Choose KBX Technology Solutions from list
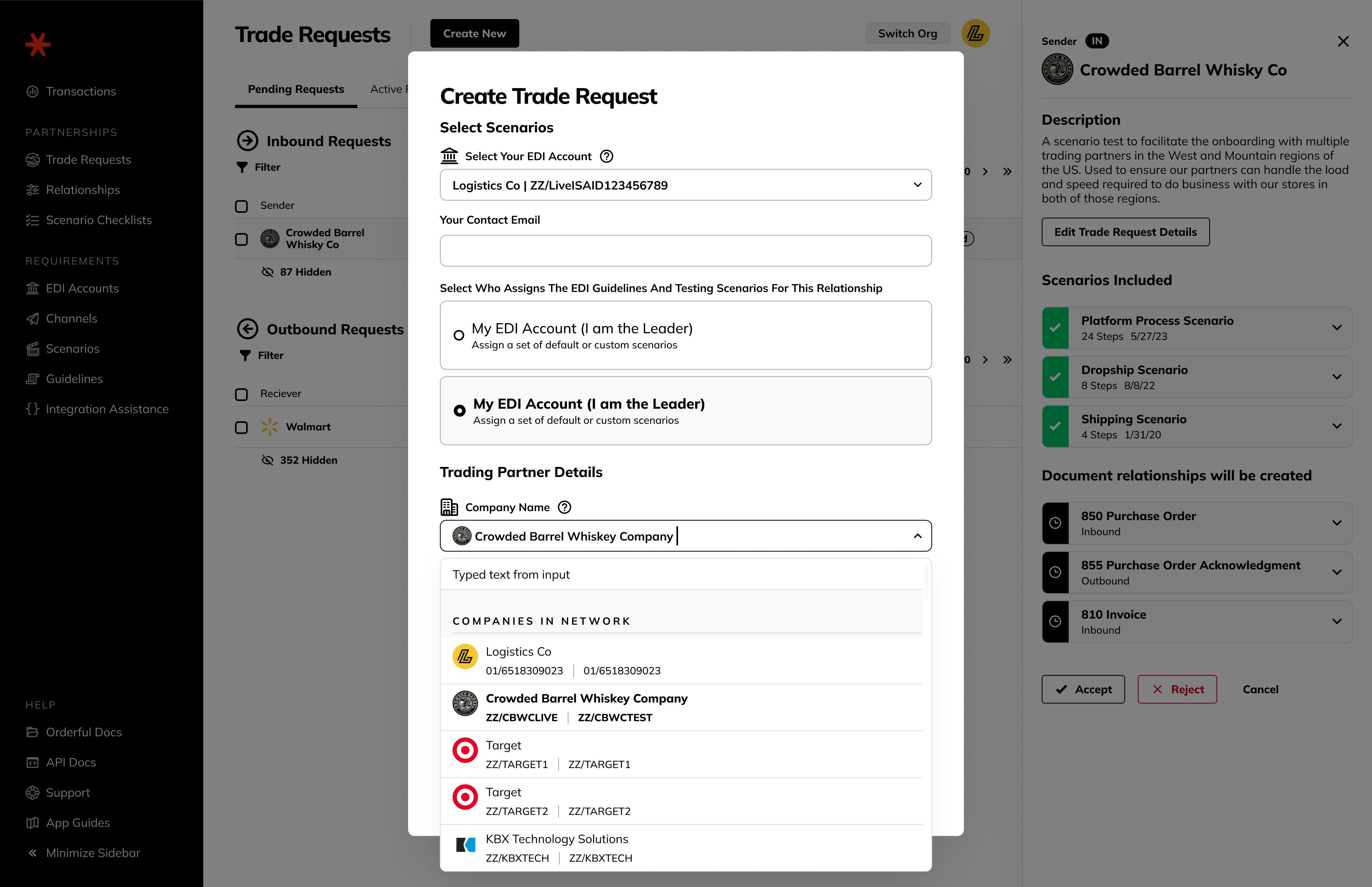This screenshot has height=887, width=1372. pos(682,848)
